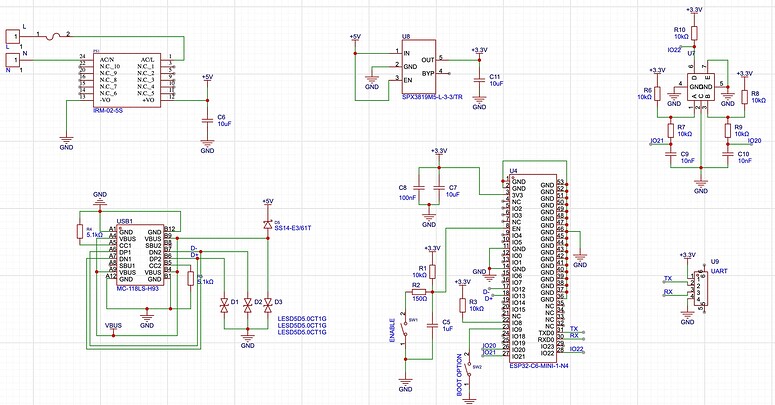The image size is (775, 405).
Task: Click the IRM-02-5S part label
Action: point(107,111)
